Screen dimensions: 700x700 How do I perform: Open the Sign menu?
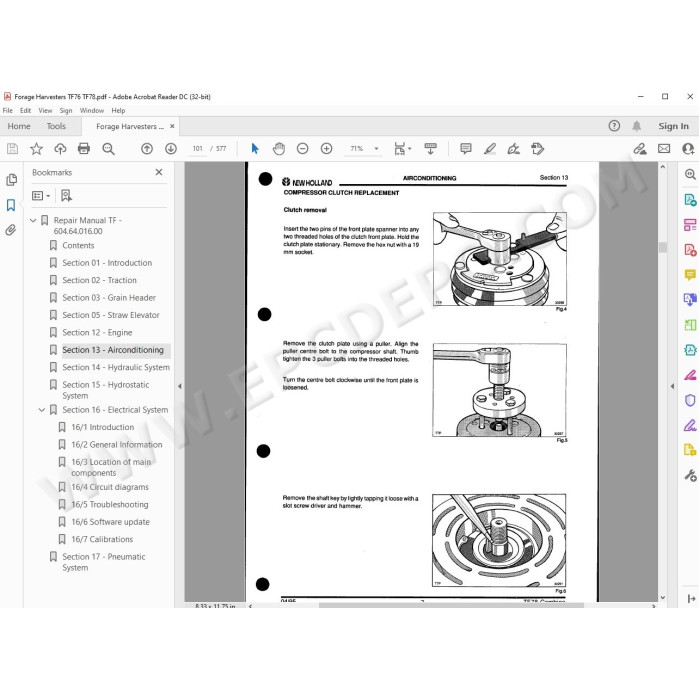tap(66, 110)
